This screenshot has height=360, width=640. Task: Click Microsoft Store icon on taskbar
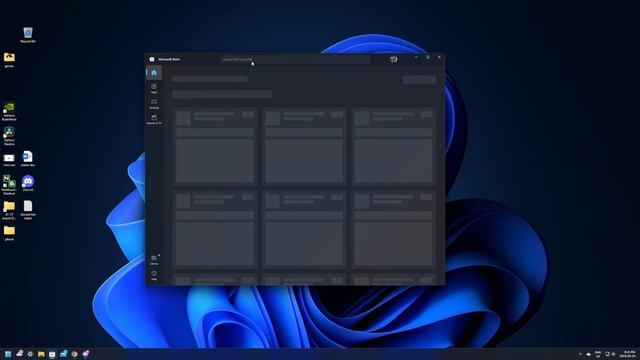52,354
